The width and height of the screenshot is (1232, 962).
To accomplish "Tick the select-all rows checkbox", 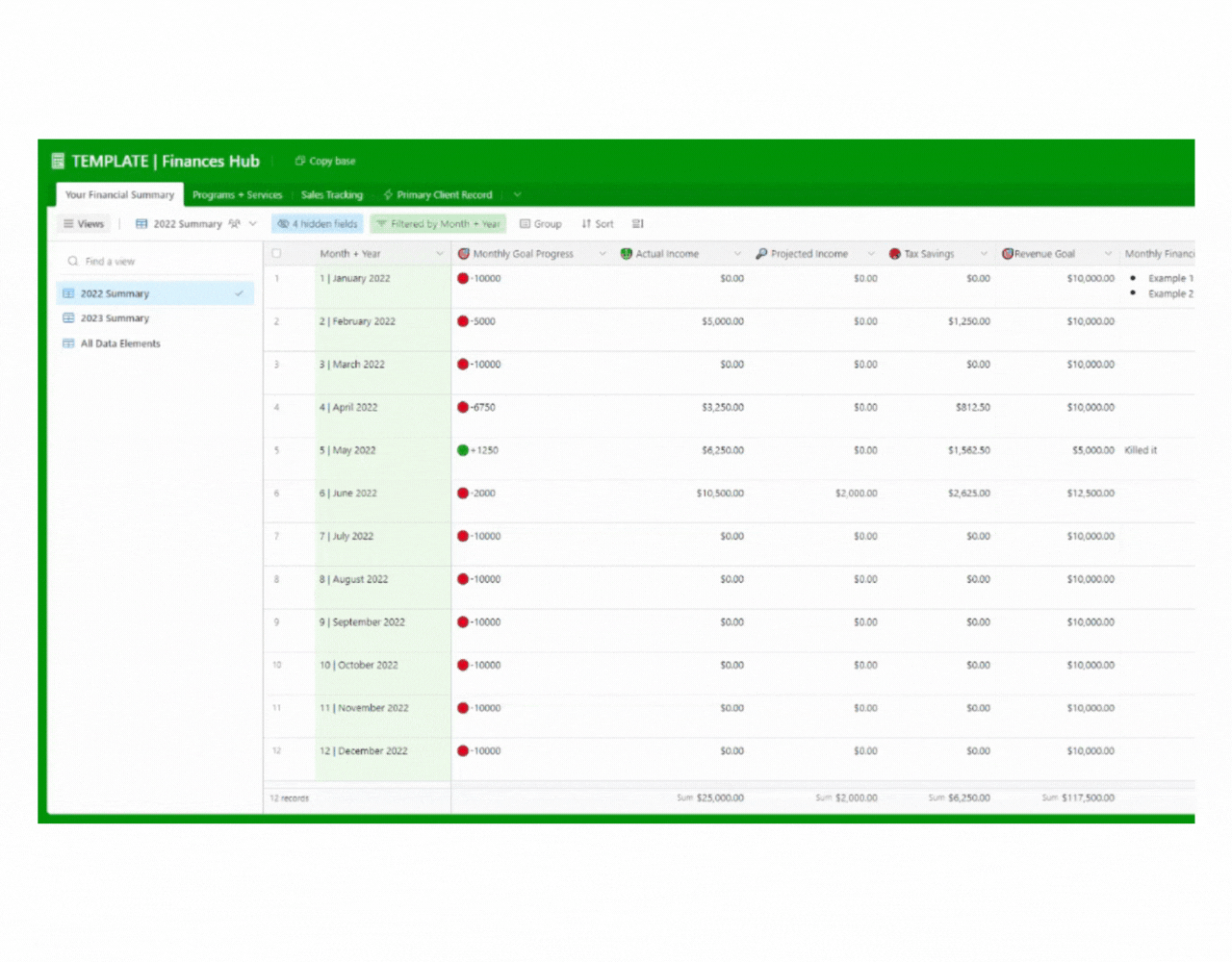I will pos(276,253).
